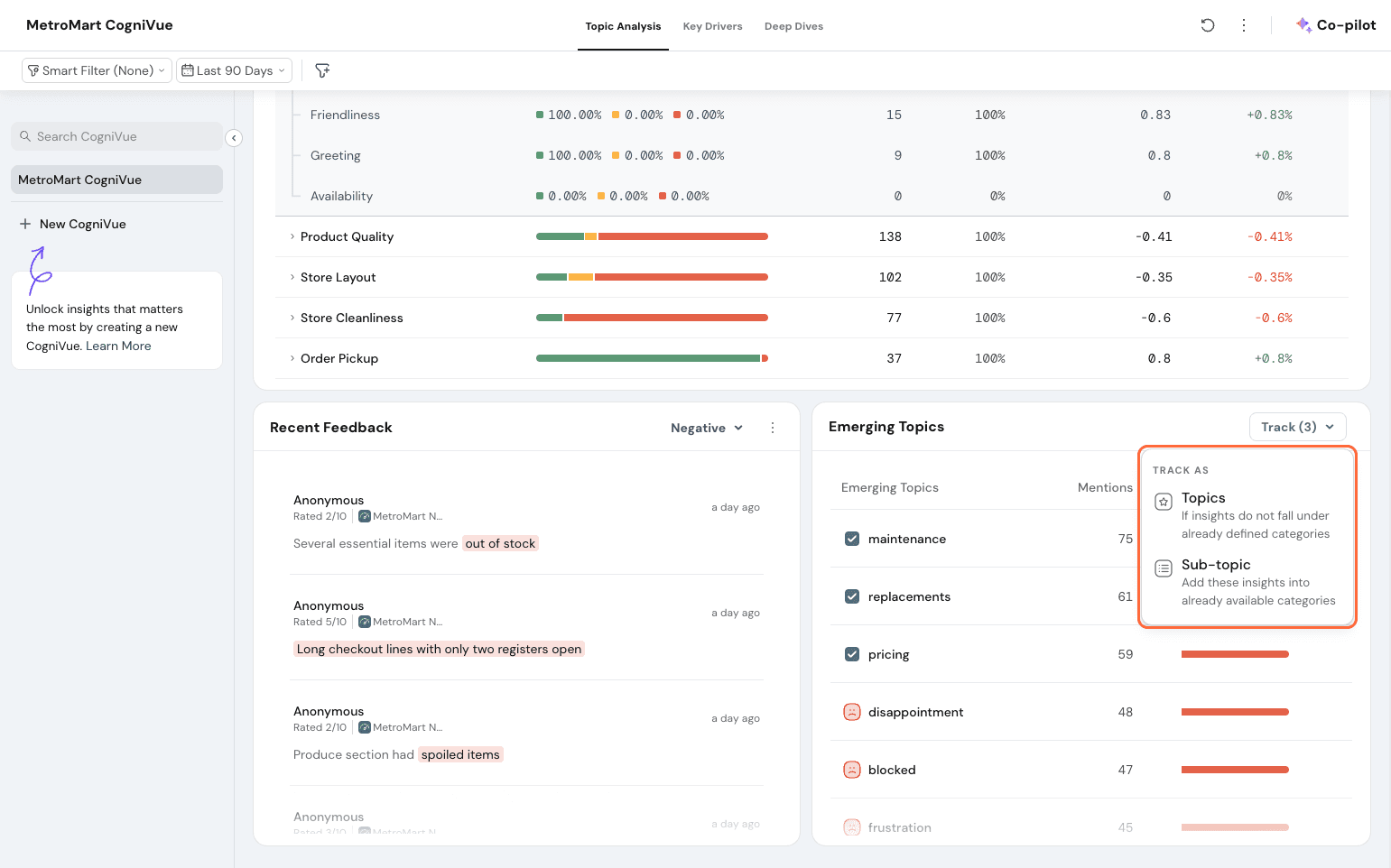Open the Smart Filter dropdown
Image resolution: width=1391 pixels, height=868 pixels.
coord(97,70)
